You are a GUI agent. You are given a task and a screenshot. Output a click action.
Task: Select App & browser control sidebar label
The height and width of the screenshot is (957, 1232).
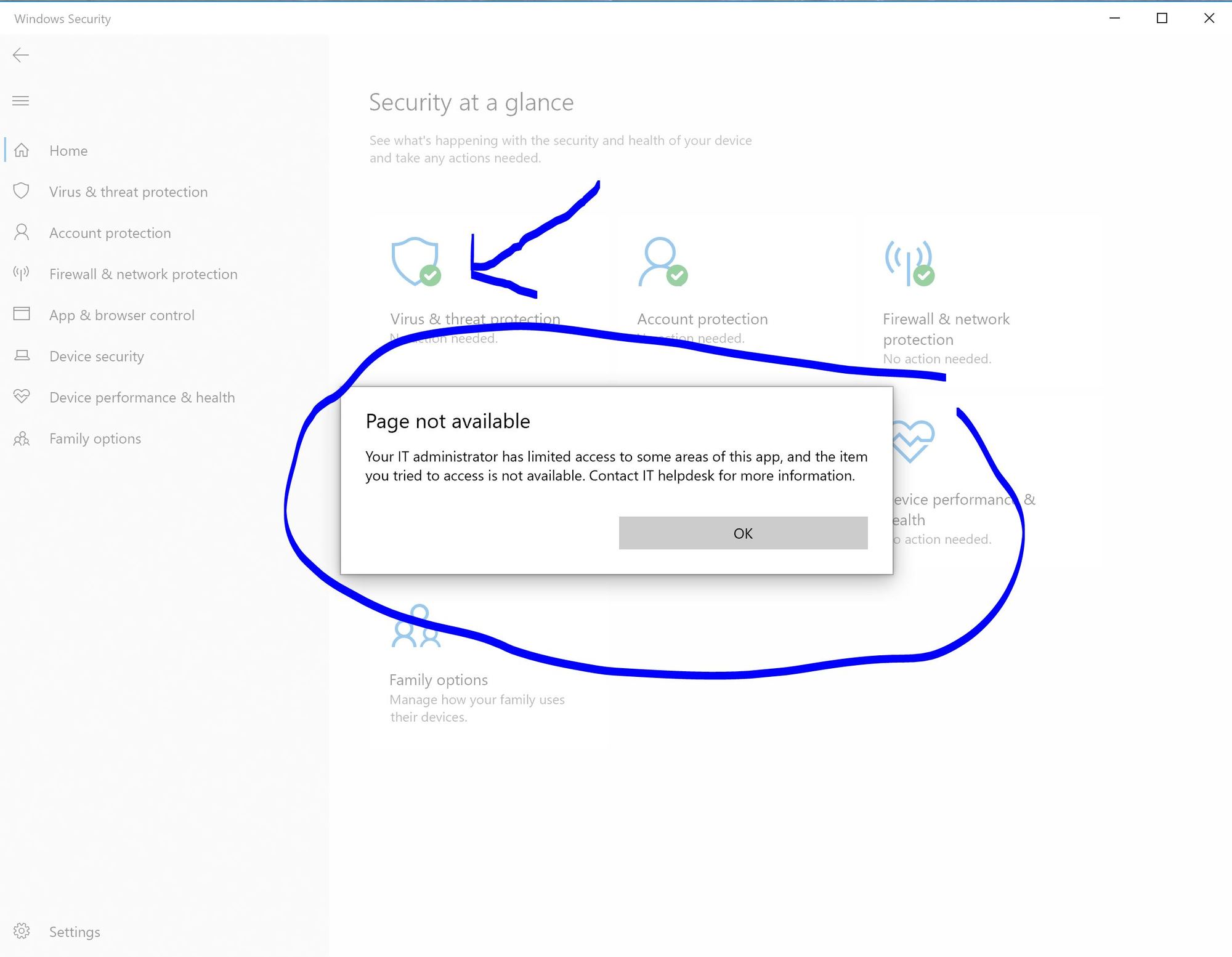[122, 315]
